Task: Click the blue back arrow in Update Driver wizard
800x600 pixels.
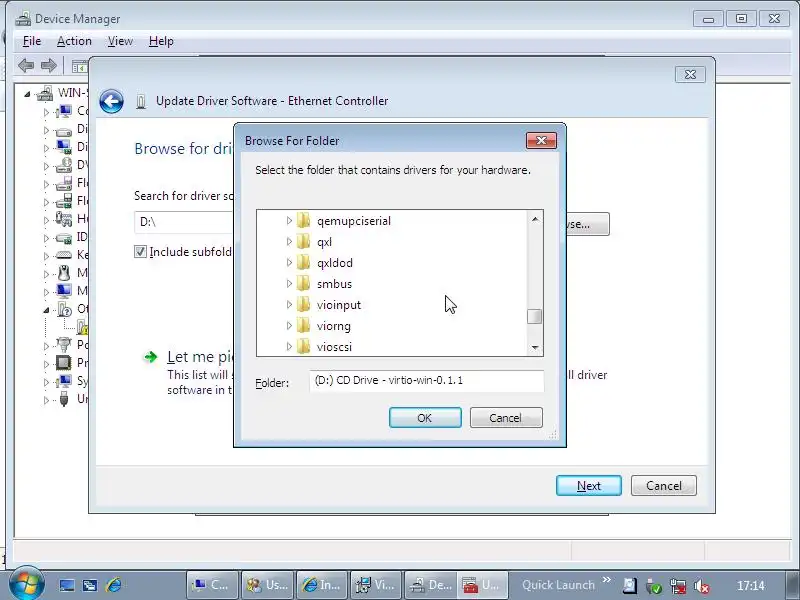Action: click(x=111, y=101)
